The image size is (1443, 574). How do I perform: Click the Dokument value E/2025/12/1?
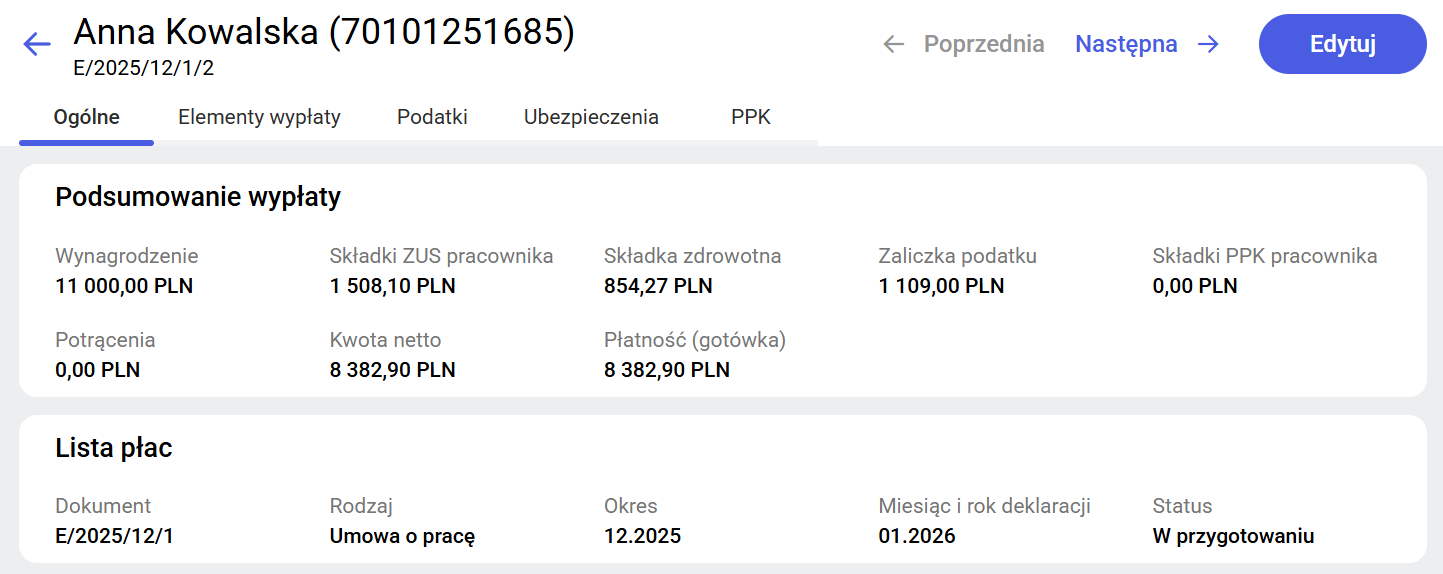point(114,536)
